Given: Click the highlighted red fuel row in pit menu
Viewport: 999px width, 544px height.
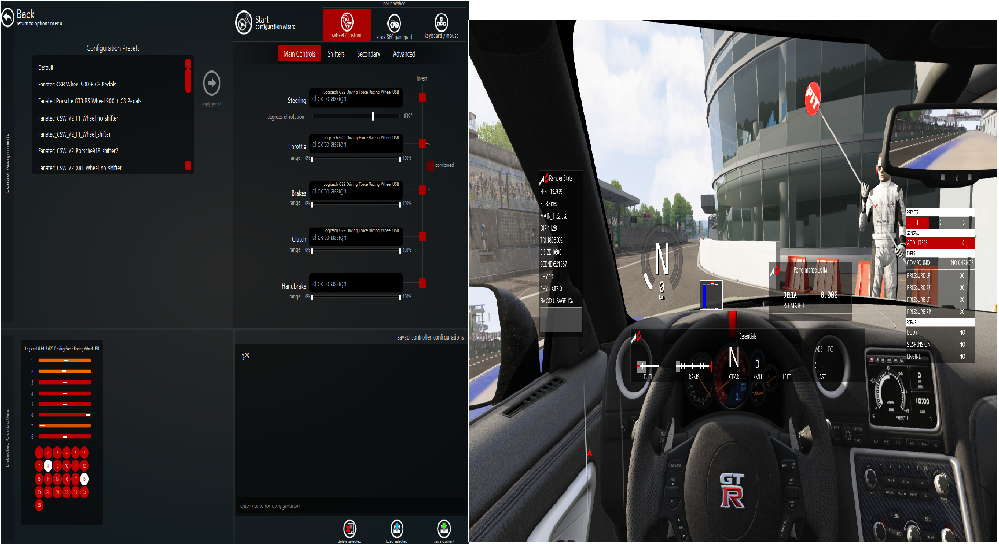Looking at the screenshot, I should coord(940,243).
